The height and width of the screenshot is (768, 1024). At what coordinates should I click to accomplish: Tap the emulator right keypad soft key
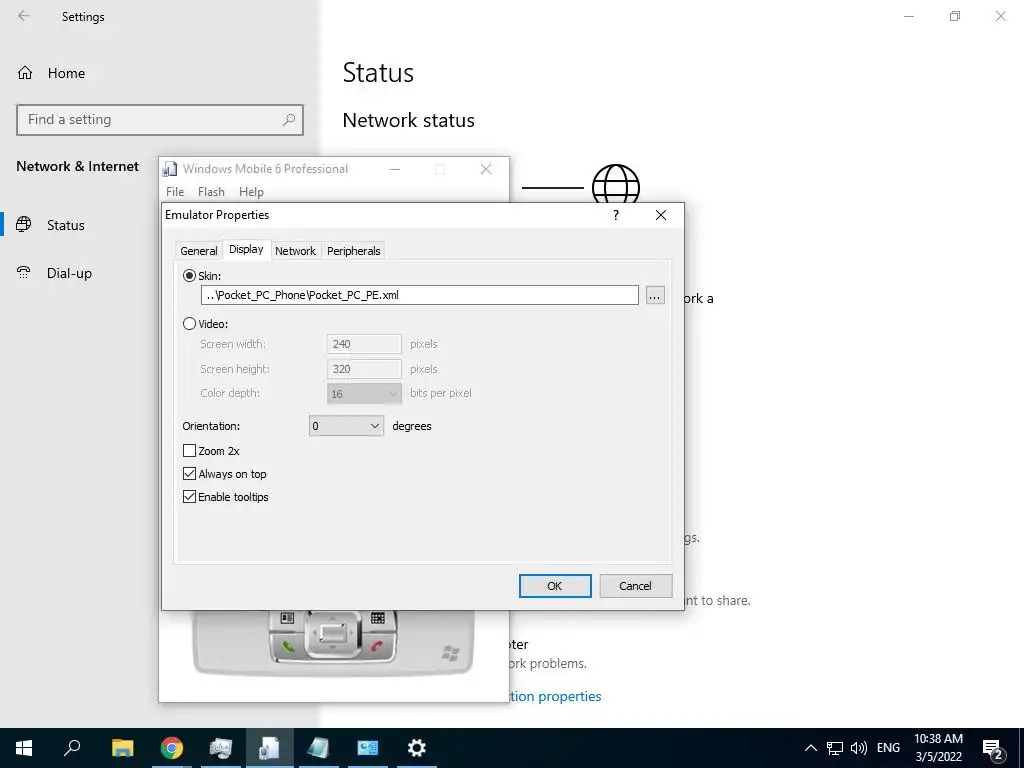tap(377, 618)
